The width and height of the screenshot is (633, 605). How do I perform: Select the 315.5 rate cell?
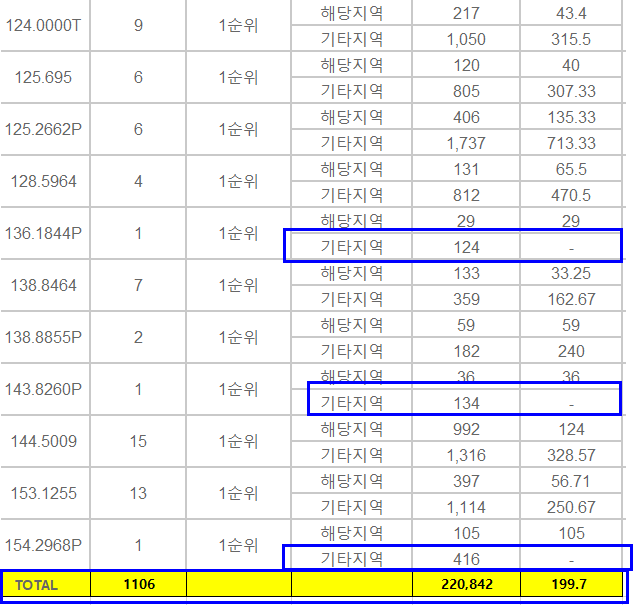point(571,39)
